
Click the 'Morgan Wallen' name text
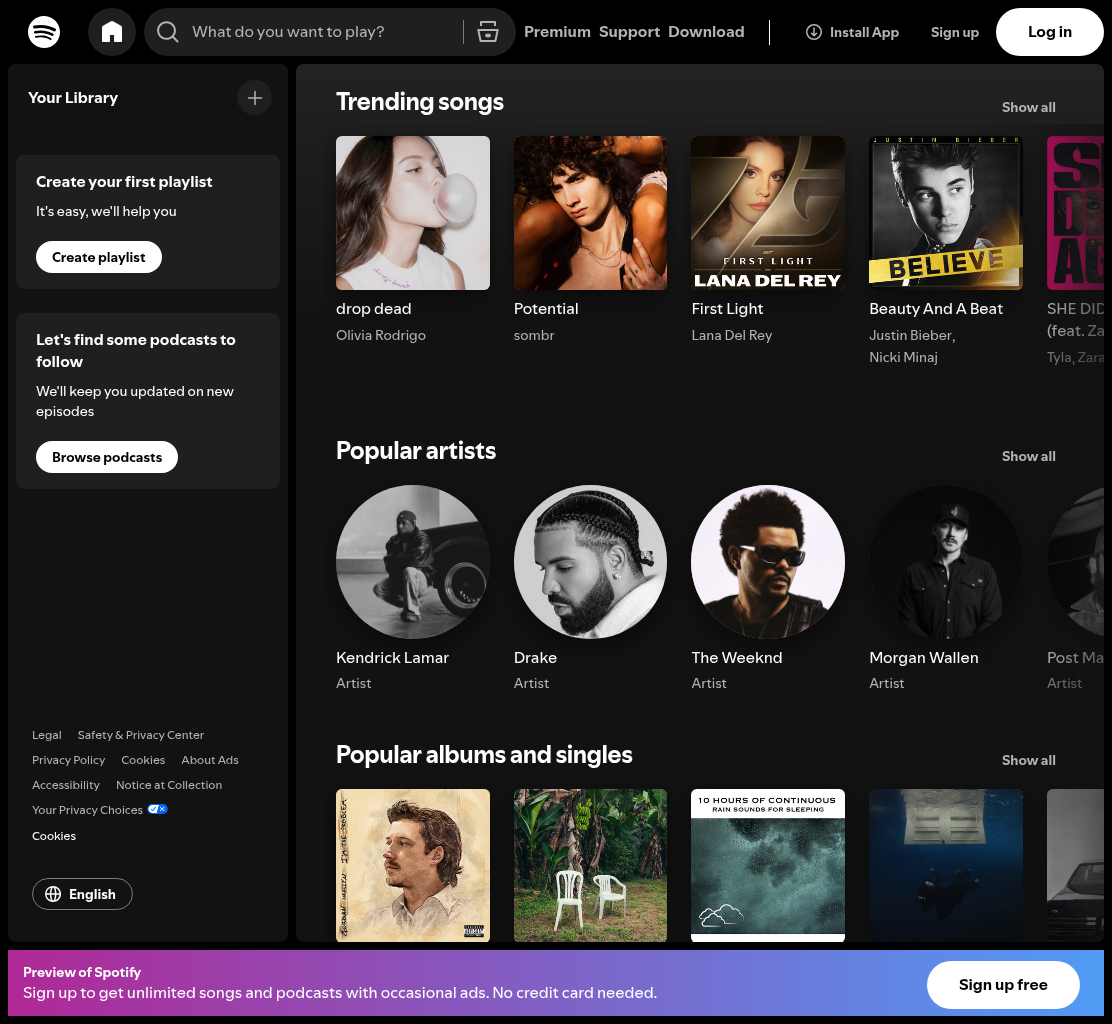[924, 657]
